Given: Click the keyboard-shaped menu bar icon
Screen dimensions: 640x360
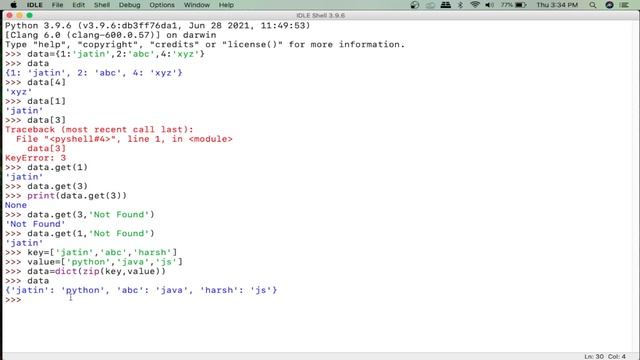Looking at the screenshot, I should pyautogui.click(x=445, y=5).
